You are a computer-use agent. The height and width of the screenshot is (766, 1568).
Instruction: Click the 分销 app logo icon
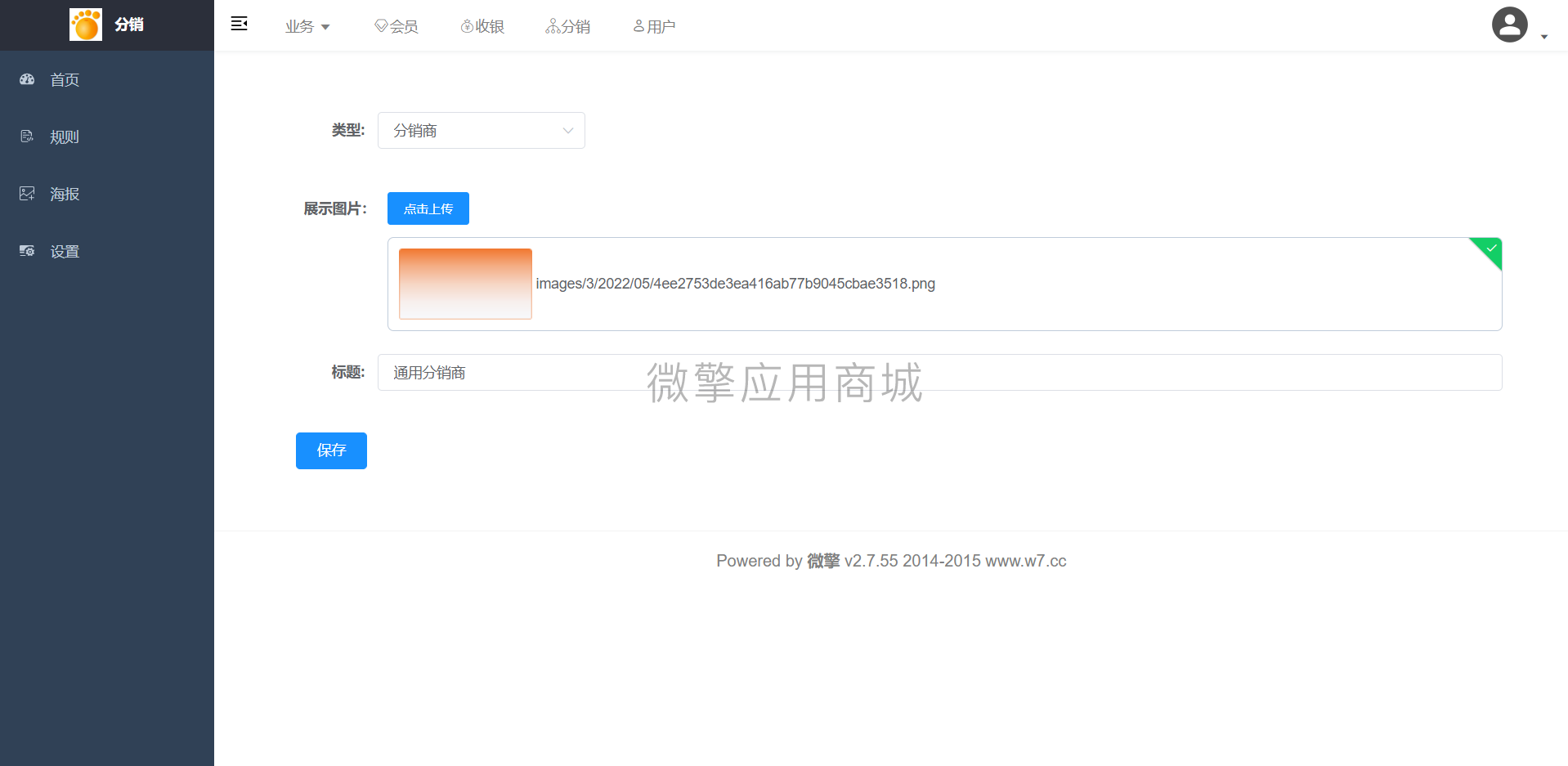pos(86,25)
